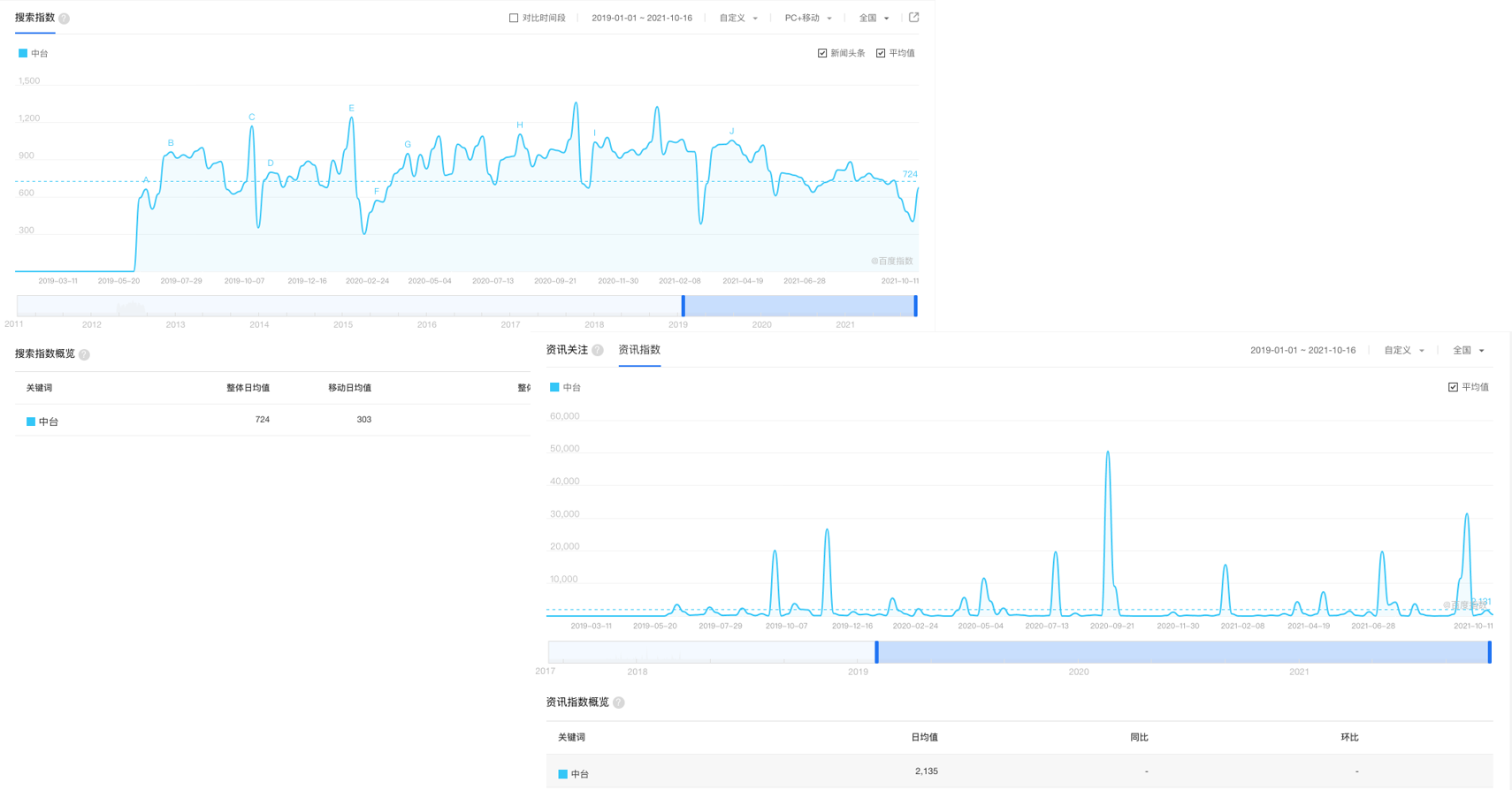Open help icon next to 资讯指数概览

pos(619,703)
